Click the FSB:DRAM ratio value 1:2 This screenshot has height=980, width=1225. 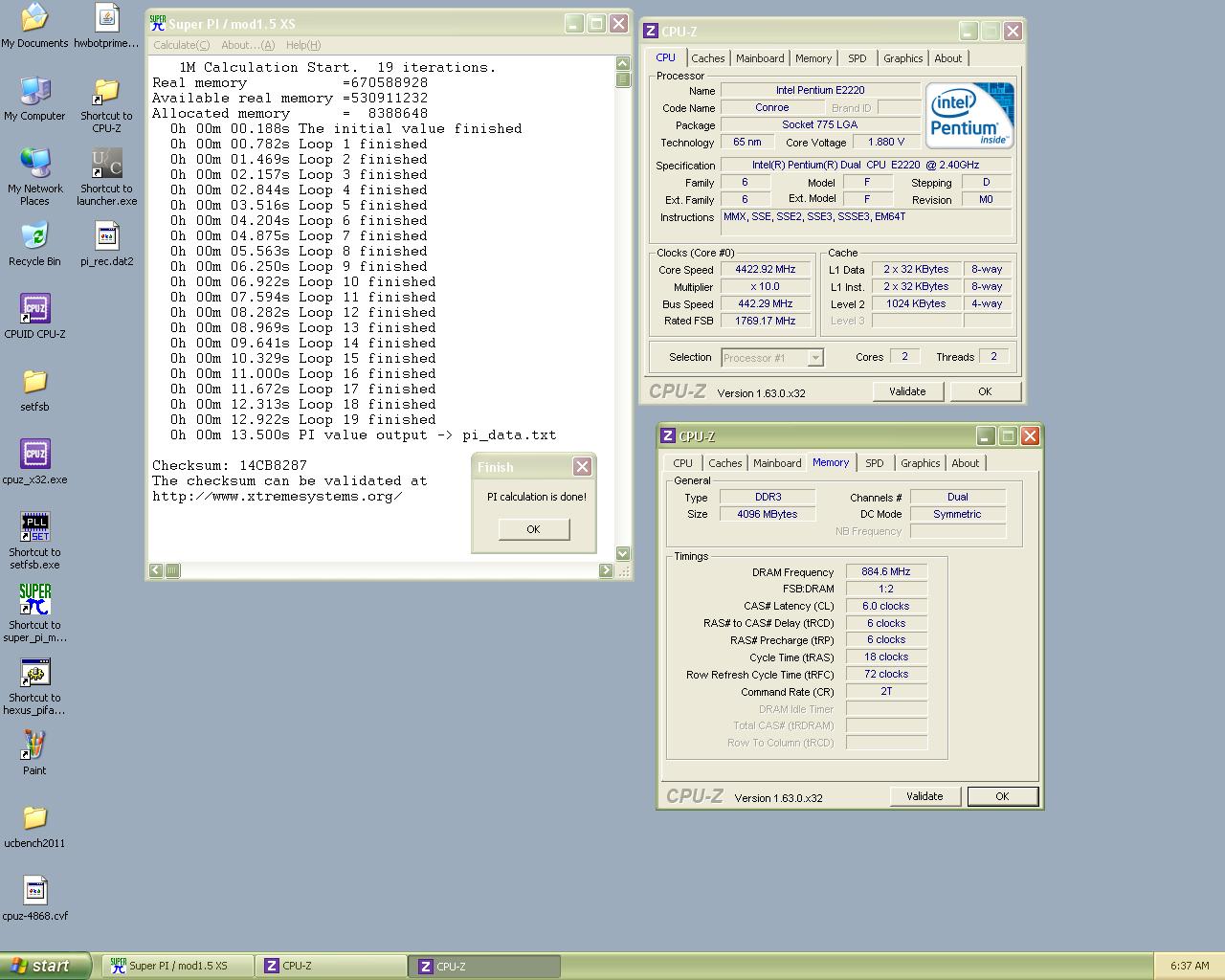pyautogui.click(x=886, y=589)
